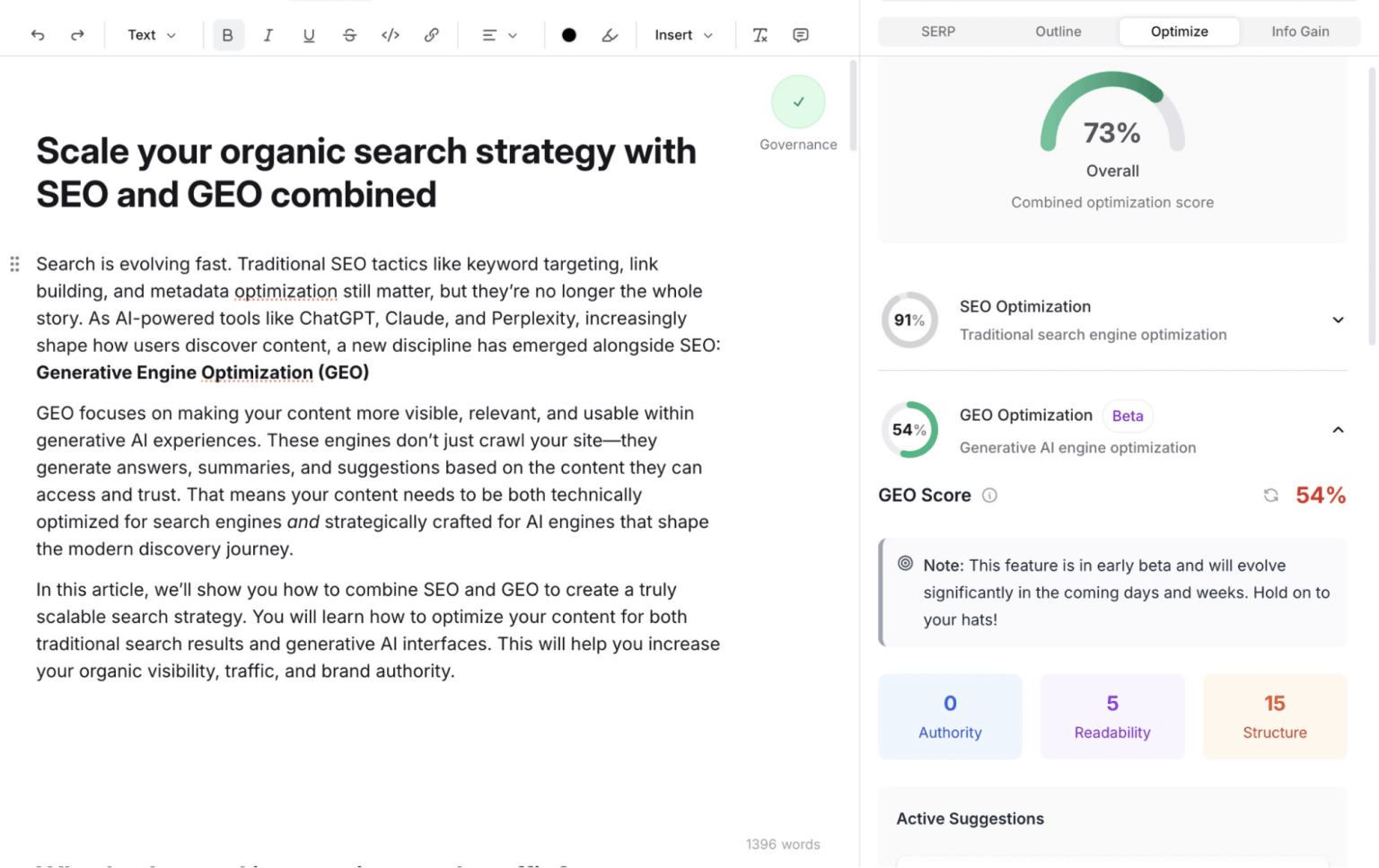This screenshot has width=1379, height=868.
Task: Click the Governance check badge
Action: tap(798, 101)
